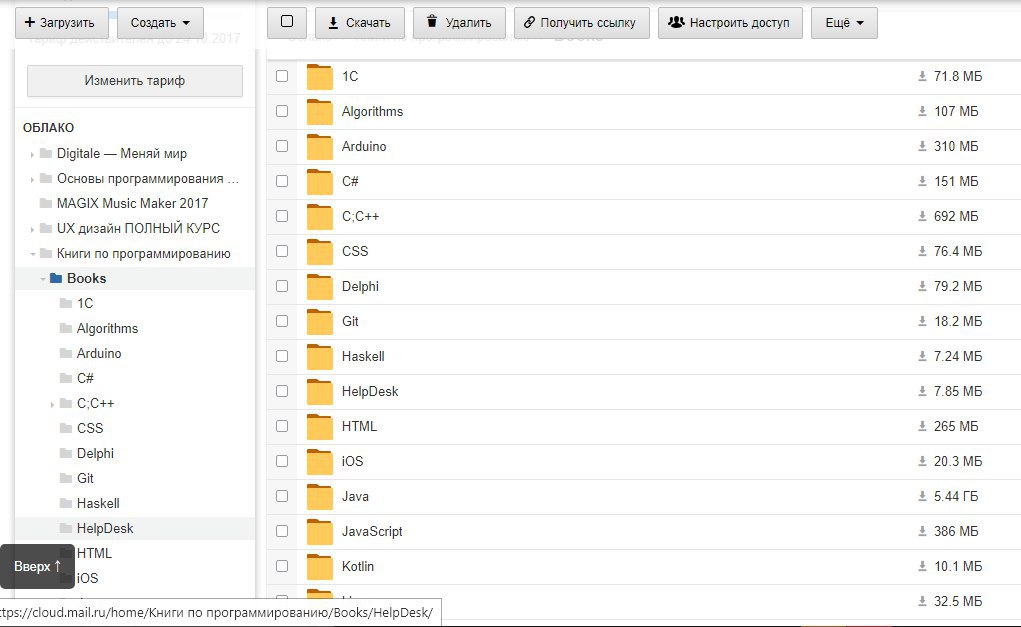Download the Java folder via its arrow icon
This screenshot has height=627, width=1021.
click(922, 496)
